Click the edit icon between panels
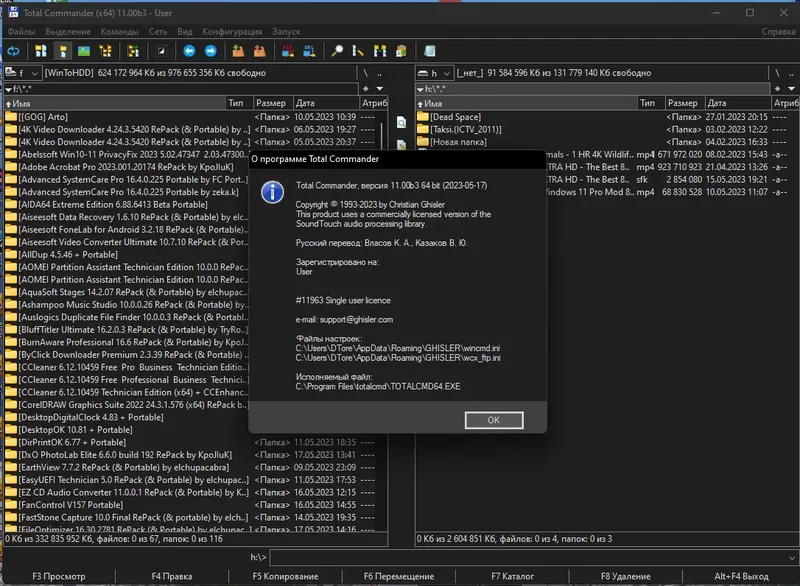Screen dimensions: 800x586 click(402, 144)
